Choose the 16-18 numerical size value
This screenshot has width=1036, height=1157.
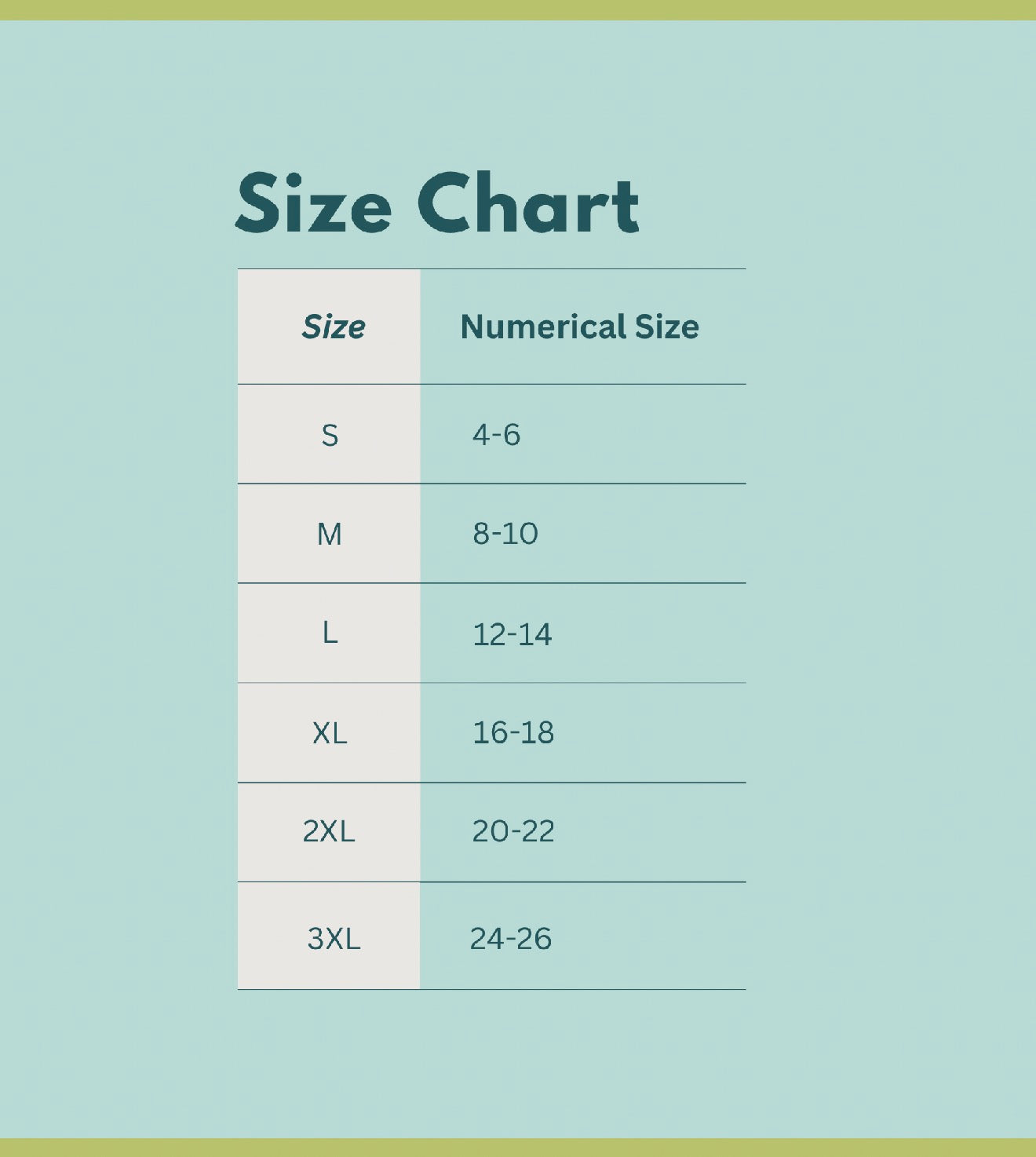513,732
